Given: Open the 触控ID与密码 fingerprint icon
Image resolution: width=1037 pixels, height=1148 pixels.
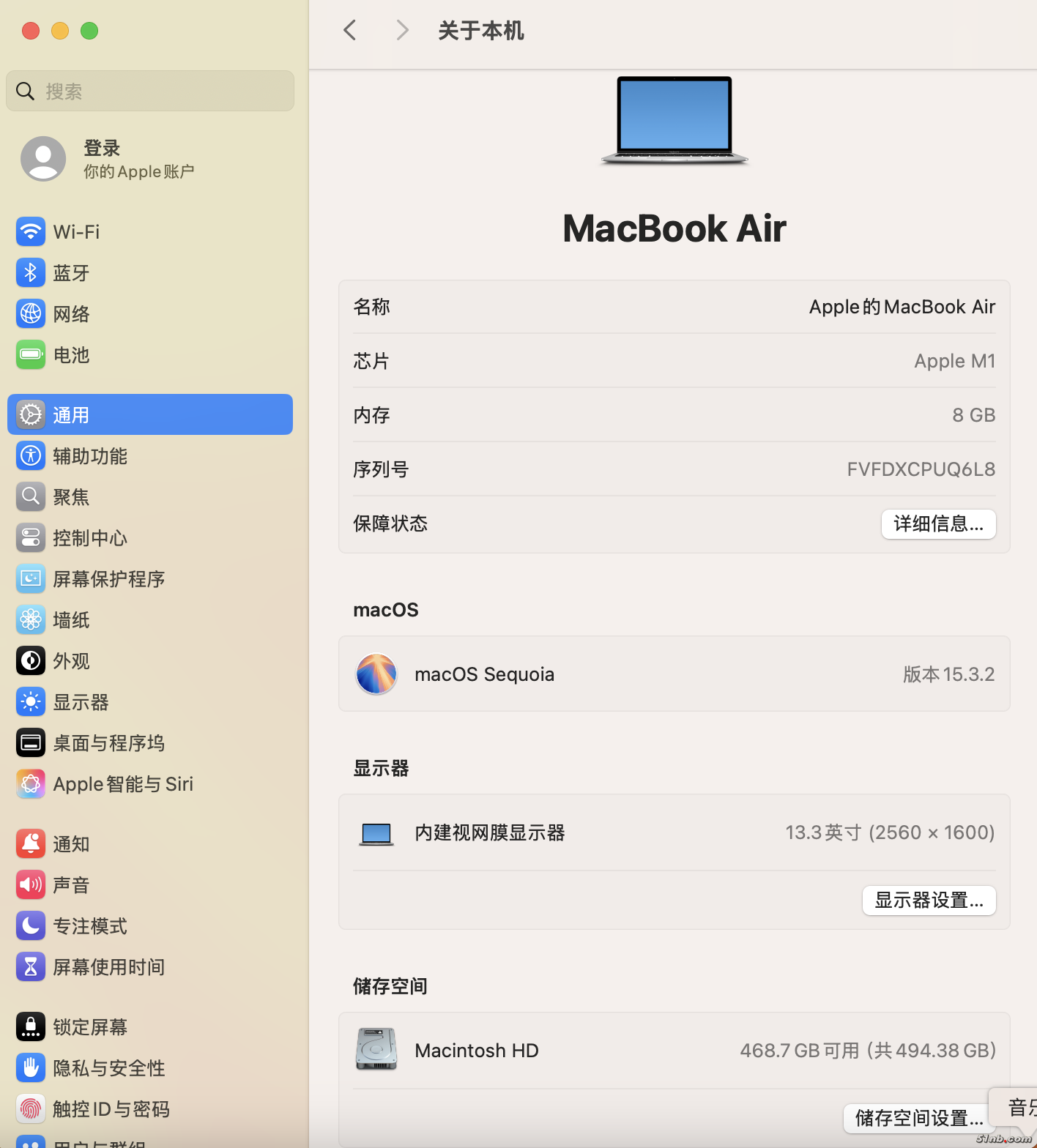Looking at the screenshot, I should click(x=31, y=1109).
